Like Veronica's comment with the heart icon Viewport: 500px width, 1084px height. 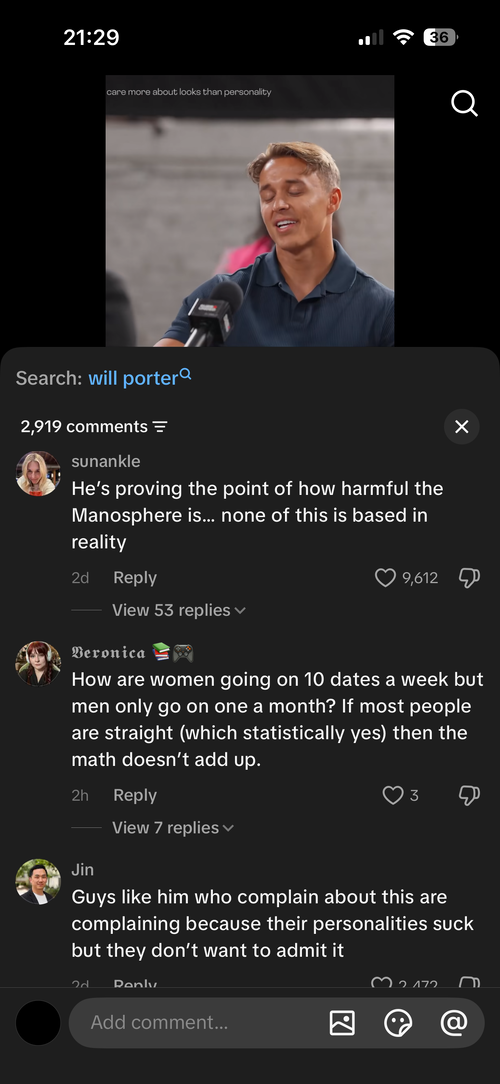(392, 795)
